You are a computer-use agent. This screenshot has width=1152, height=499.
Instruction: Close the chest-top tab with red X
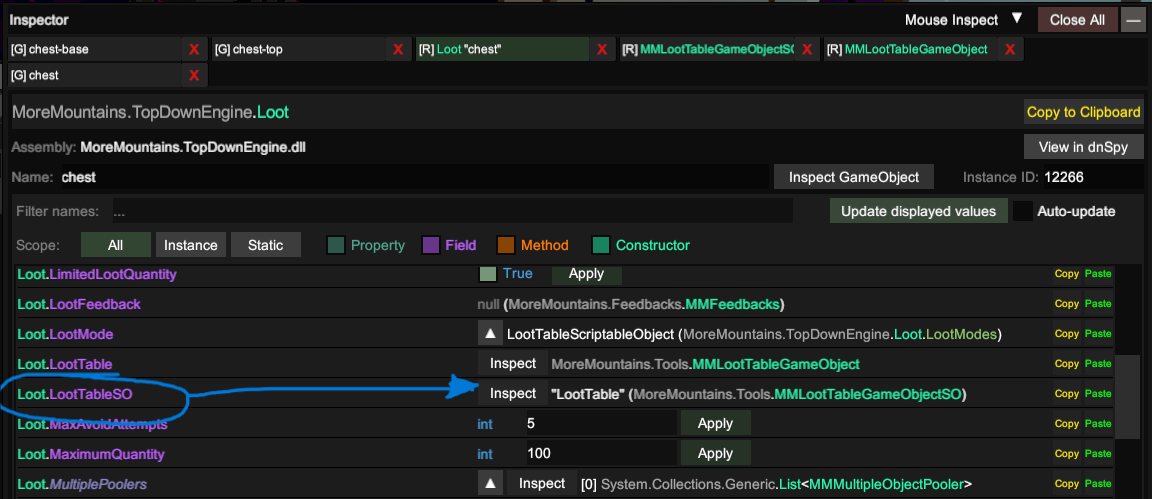[397, 50]
